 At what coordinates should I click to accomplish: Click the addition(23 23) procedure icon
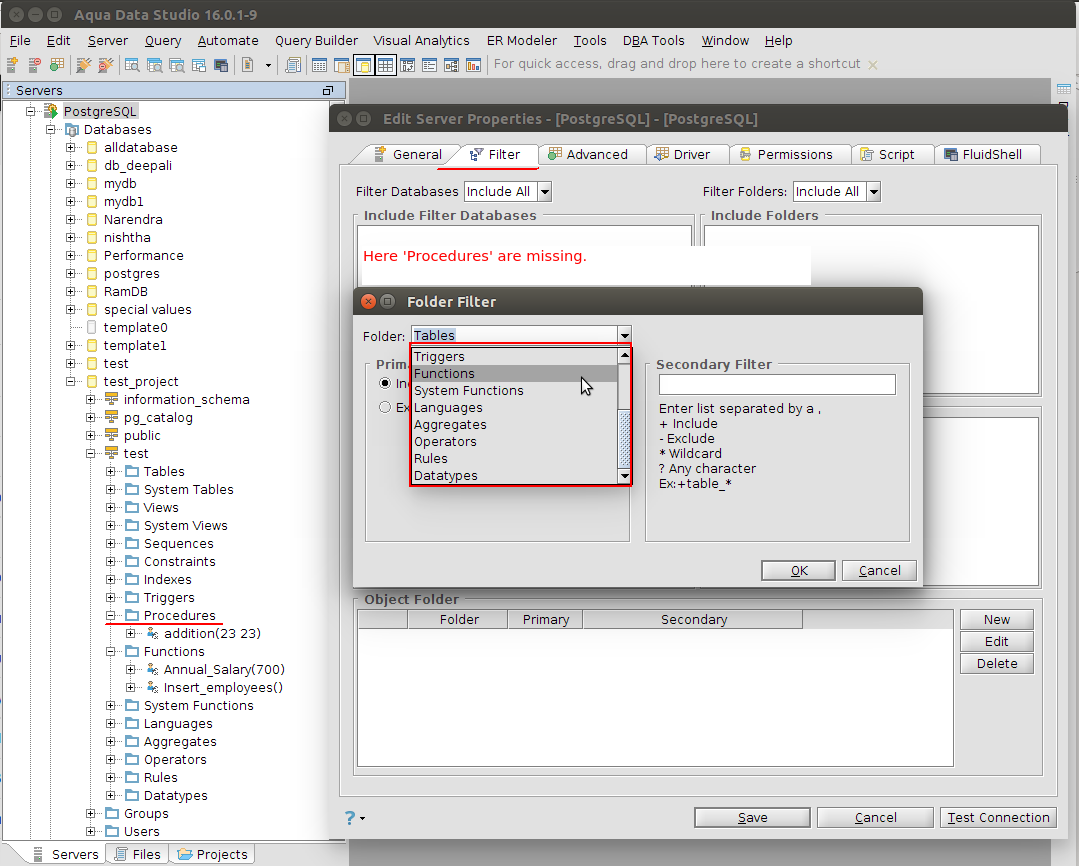click(153, 633)
